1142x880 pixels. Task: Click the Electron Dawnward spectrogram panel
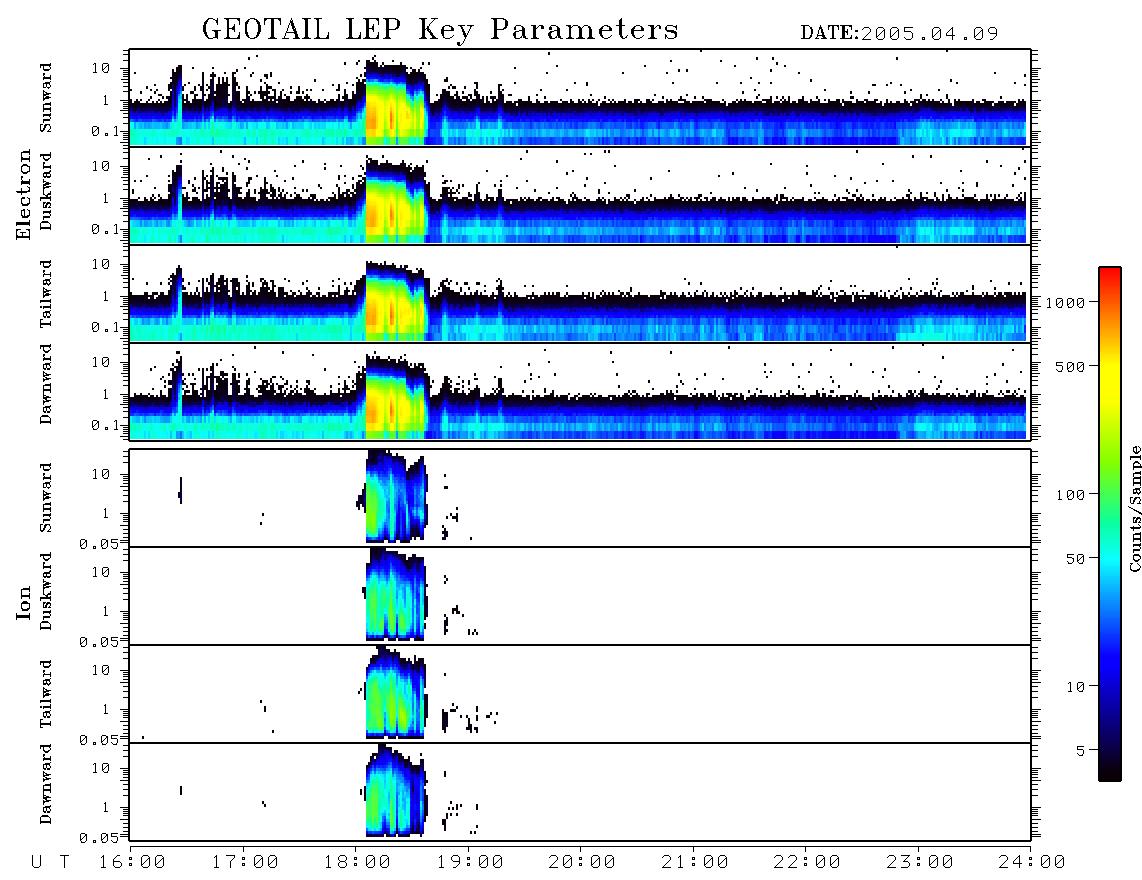click(580, 391)
